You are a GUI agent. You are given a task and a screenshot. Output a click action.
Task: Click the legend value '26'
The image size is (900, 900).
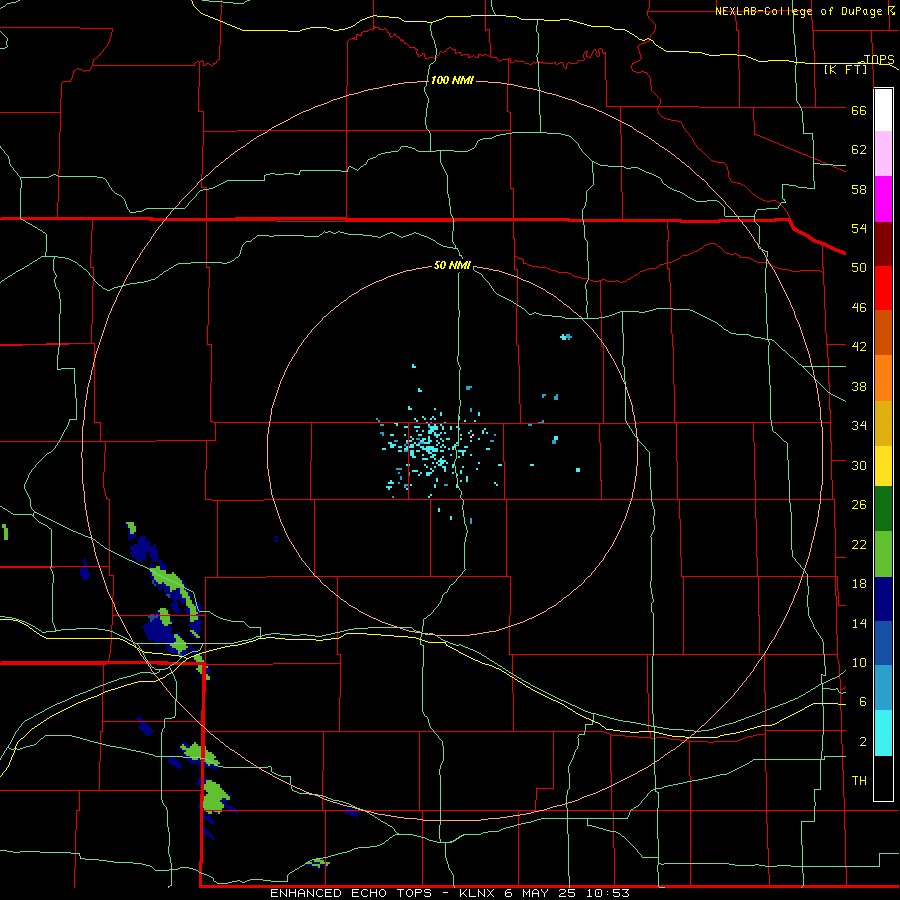coord(859,505)
